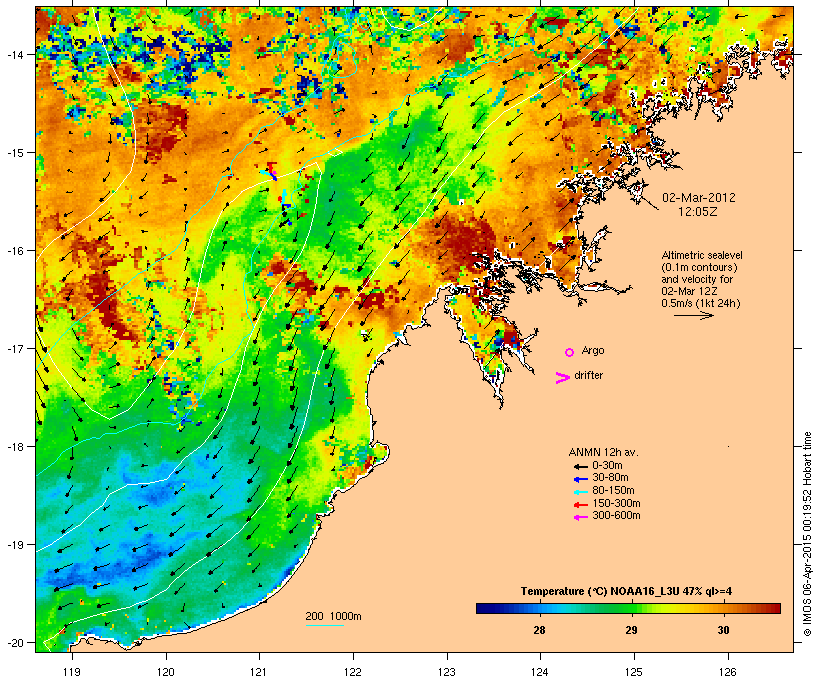
Task: Click the '(0.1m contours)' caption line
Action: click(699, 267)
